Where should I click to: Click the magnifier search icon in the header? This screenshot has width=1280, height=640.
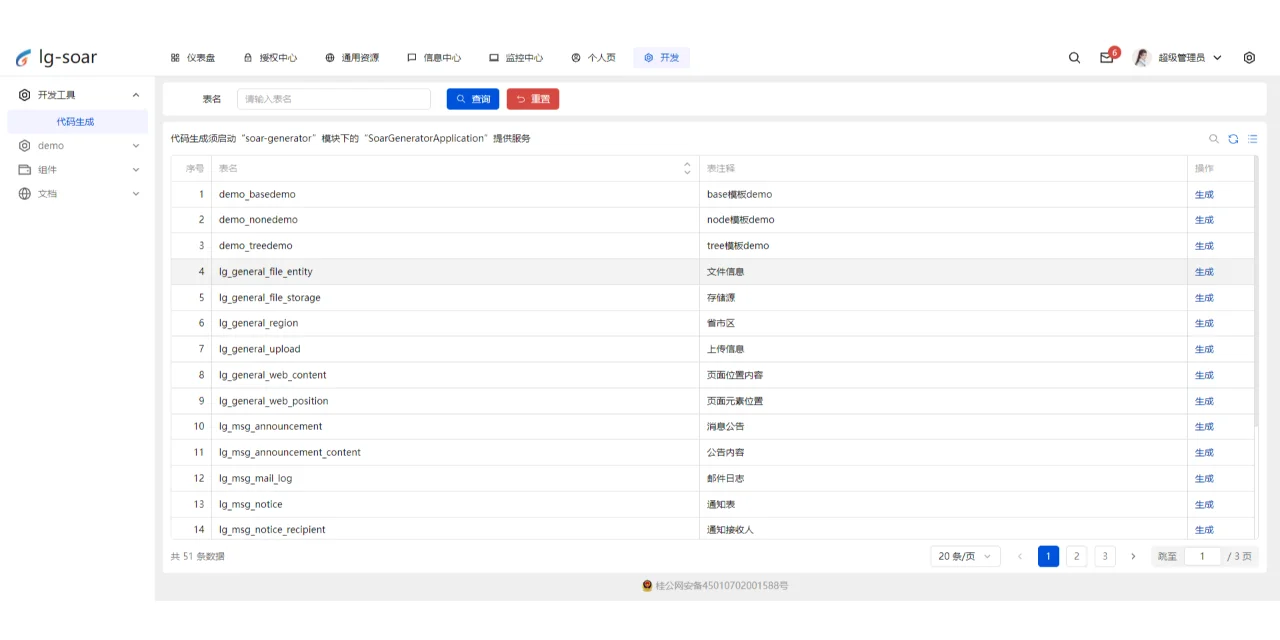click(x=1074, y=57)
